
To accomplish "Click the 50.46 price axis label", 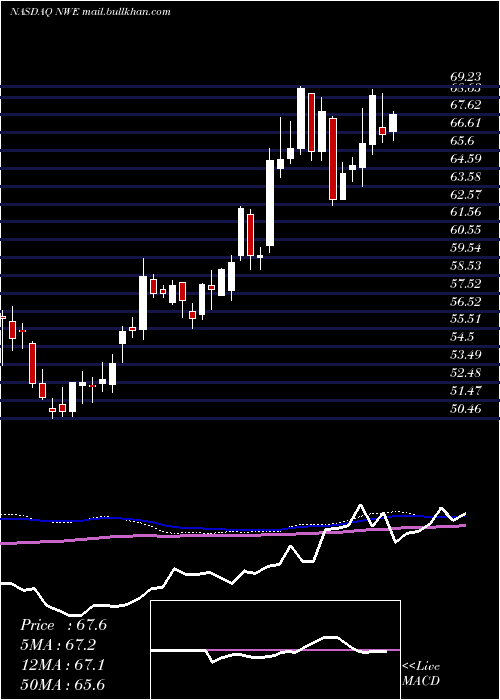I will coord(466,408).
